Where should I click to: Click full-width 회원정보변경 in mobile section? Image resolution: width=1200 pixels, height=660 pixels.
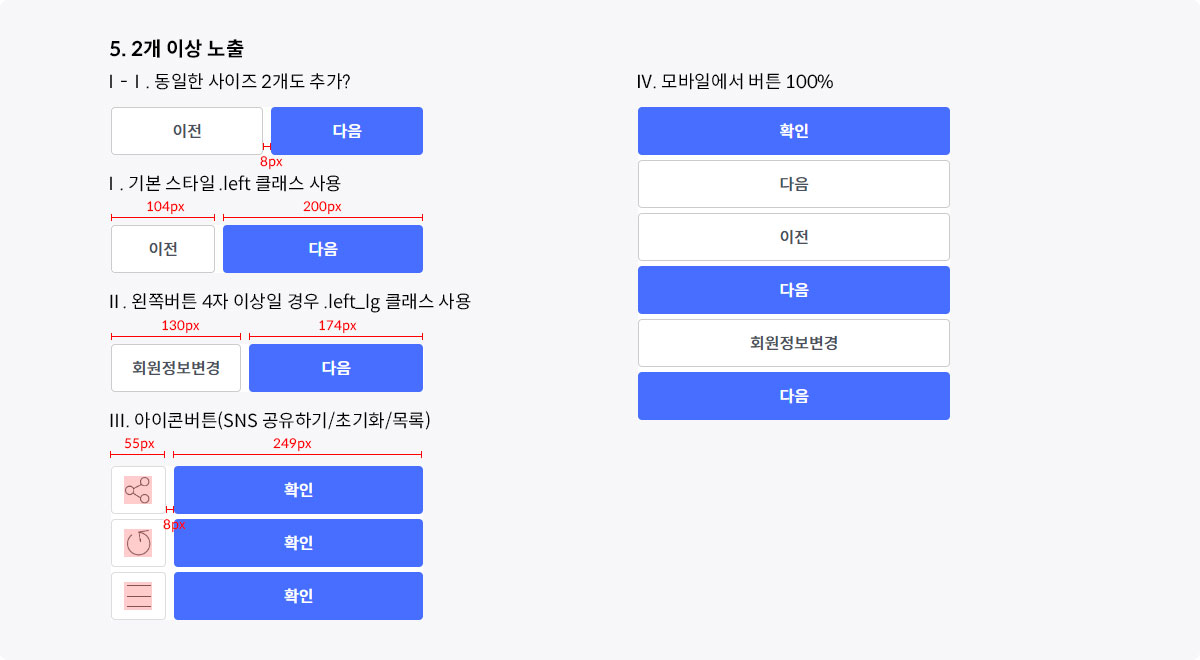coord(794,343)
